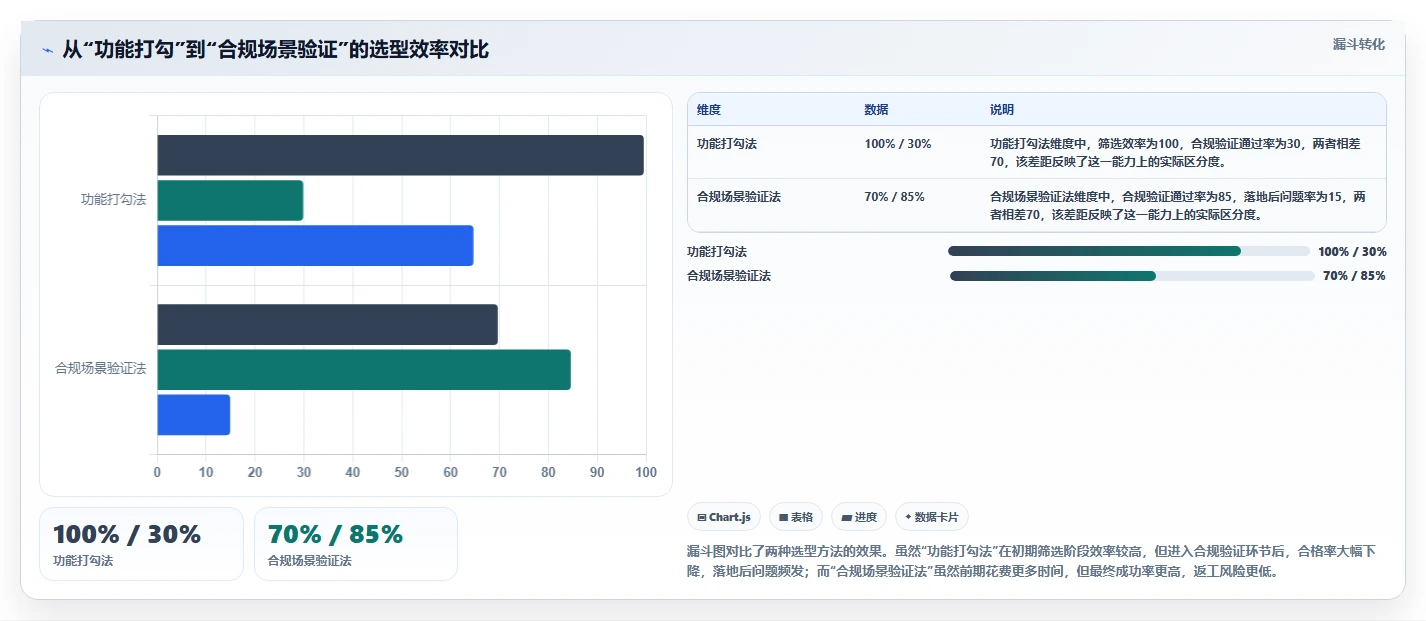Screen dimensions: 1426x621
Task: Click the 合规场景验证法 progress bar
Action: click(1131, 276)
